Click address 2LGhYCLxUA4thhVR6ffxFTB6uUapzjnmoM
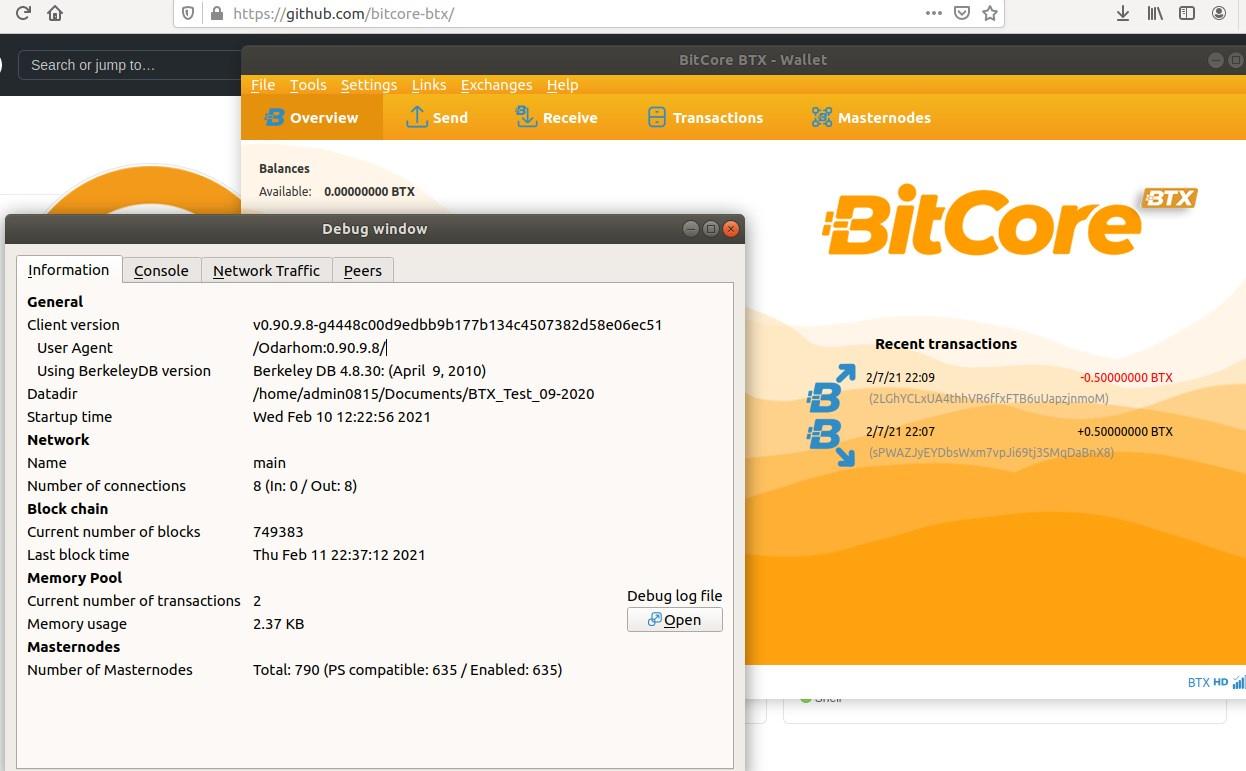Viewport: 1246px width, 771px height. [989, 399]
